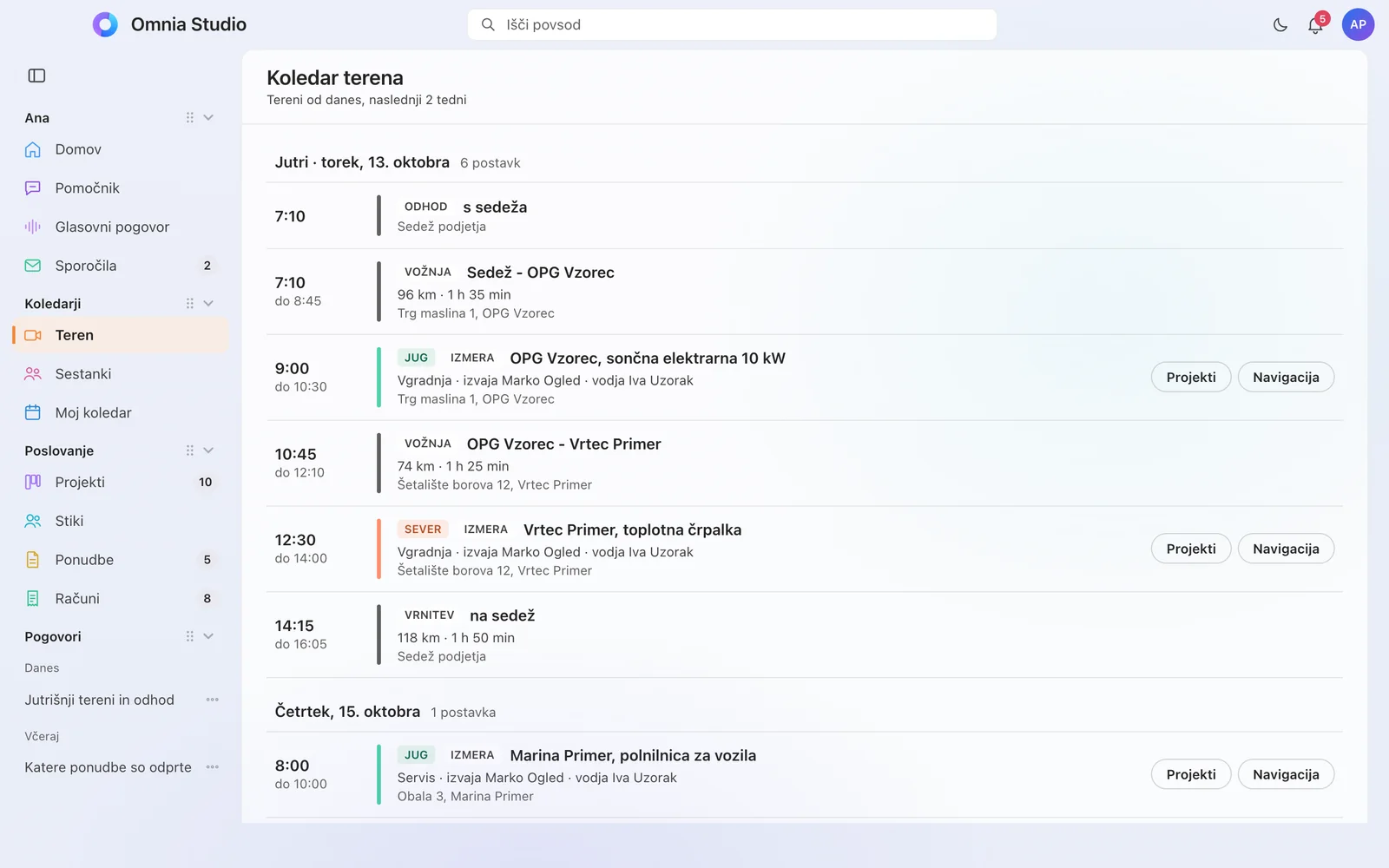Click the Domov house icon
This screenshot has height=868, width=1389.
[x=33, y=149]
